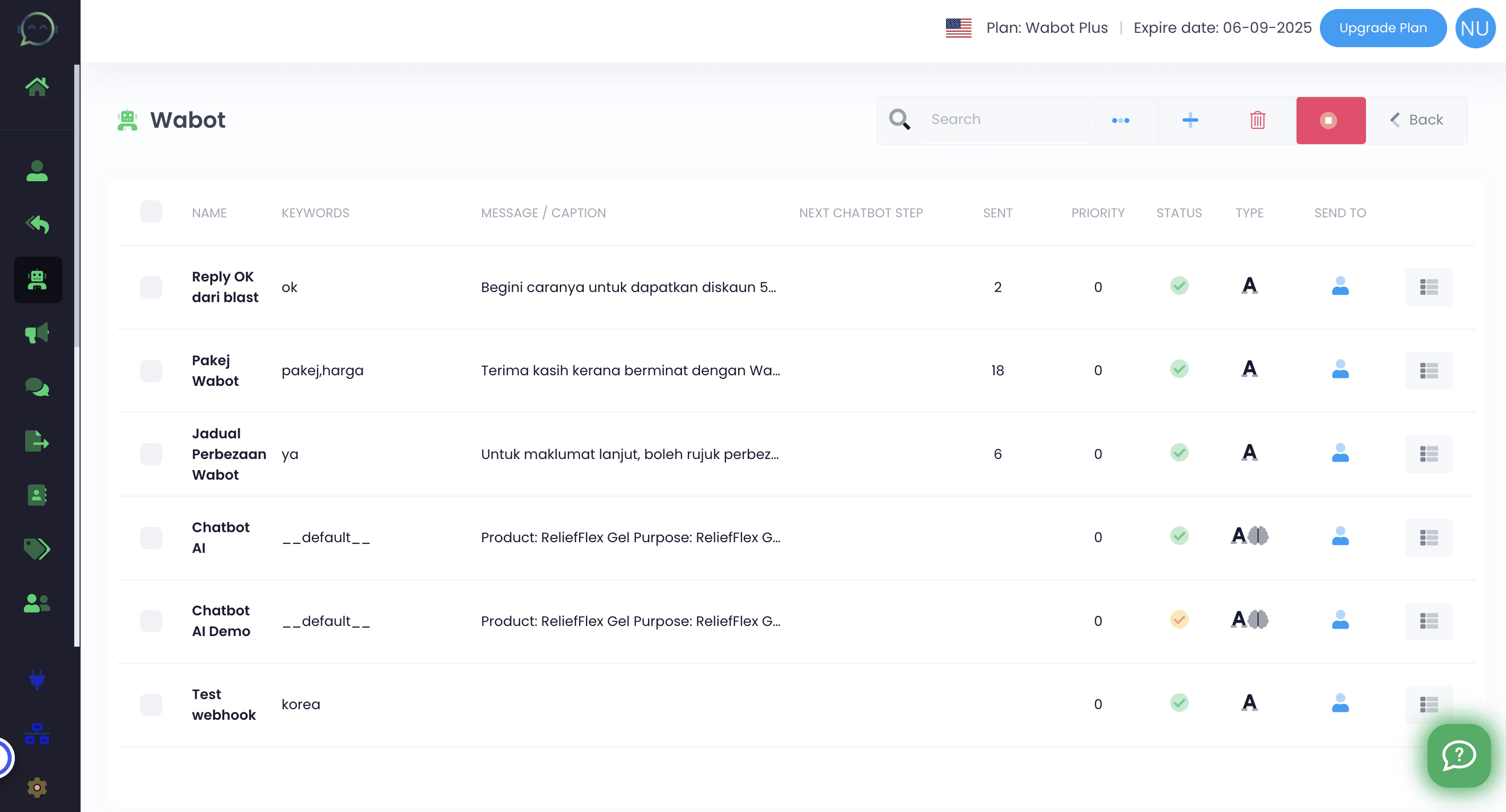
Task: Click the 'pakej,harga' keywords cell
Action: (x=322, y=370)
